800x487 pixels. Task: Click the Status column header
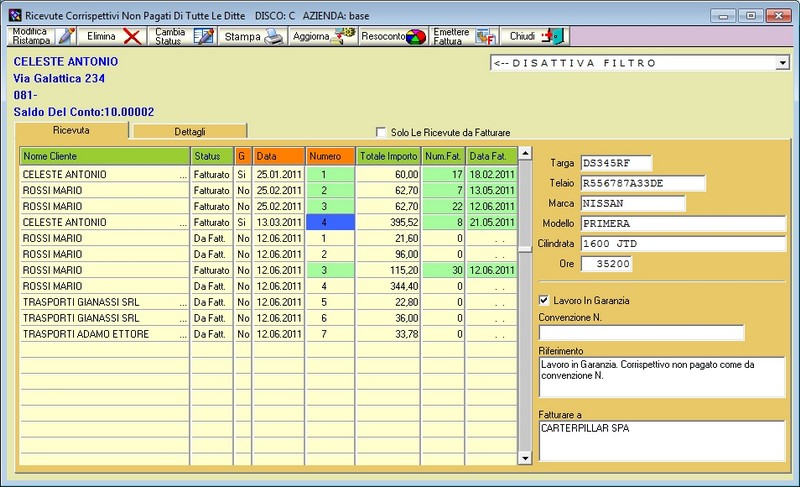[212, 156]
